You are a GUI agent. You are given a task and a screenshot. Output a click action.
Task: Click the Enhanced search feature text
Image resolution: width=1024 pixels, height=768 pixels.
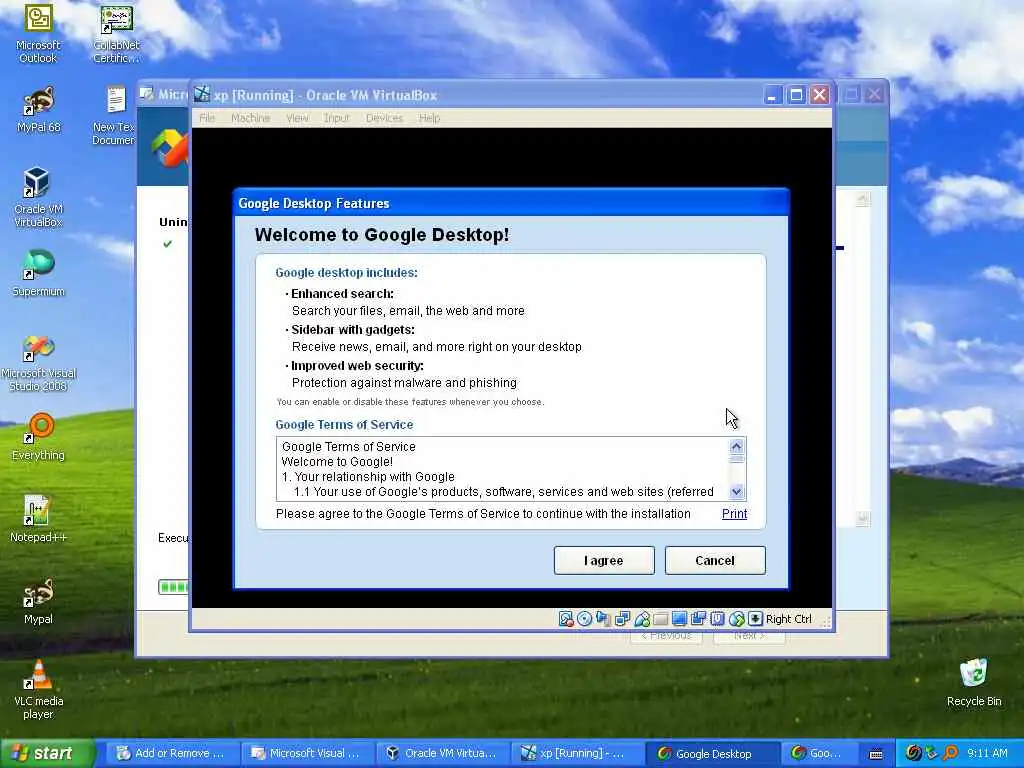[x=342, y=294]
